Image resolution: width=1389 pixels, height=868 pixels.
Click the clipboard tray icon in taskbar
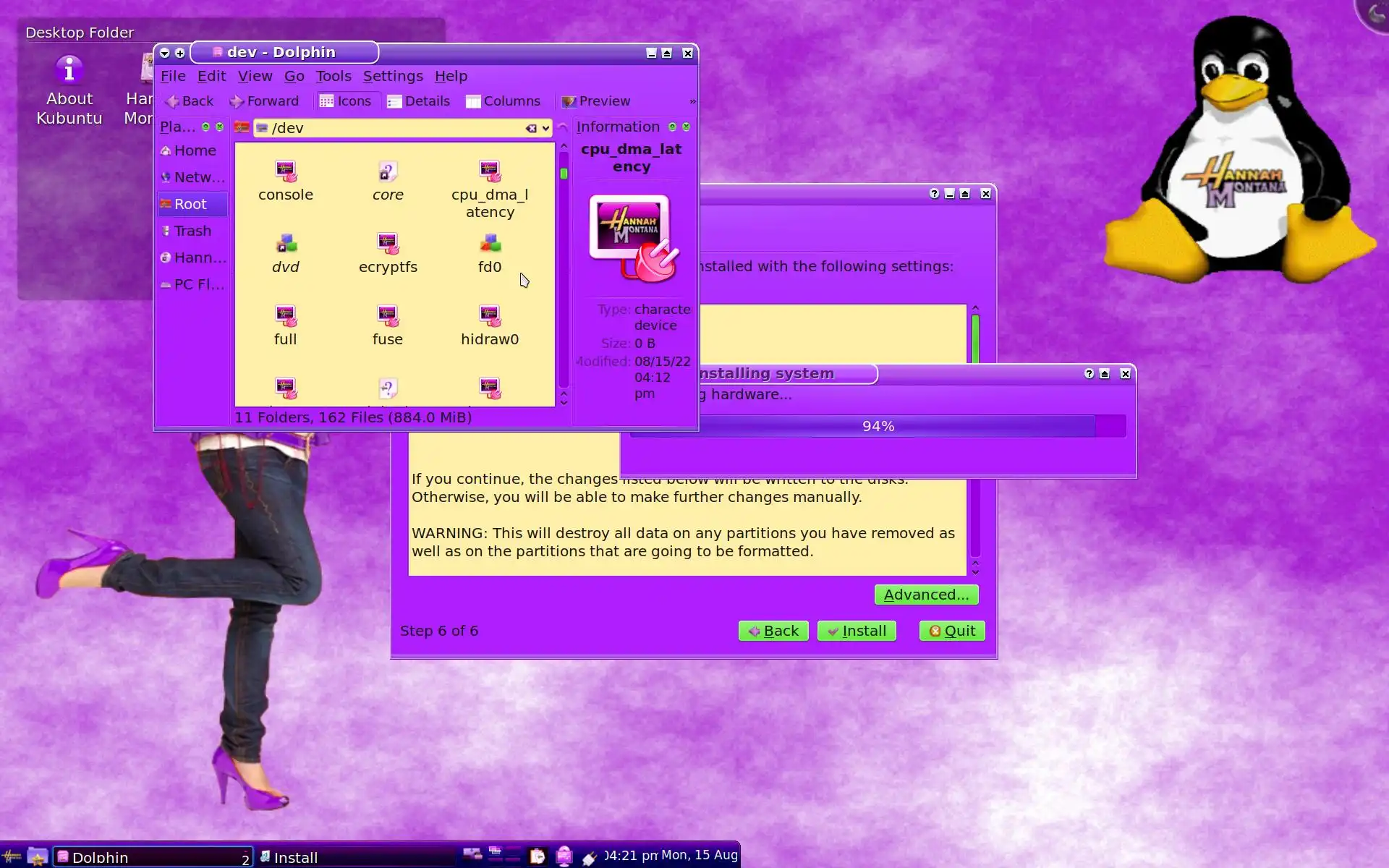point(537,856)
